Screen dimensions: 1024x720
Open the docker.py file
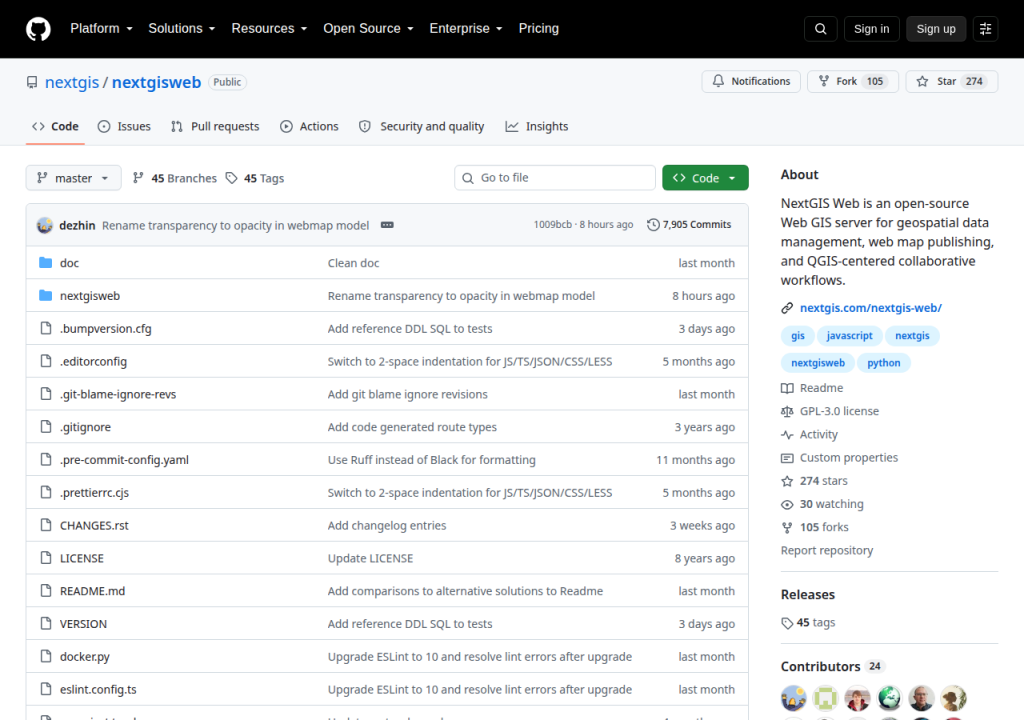coord(85,657)
